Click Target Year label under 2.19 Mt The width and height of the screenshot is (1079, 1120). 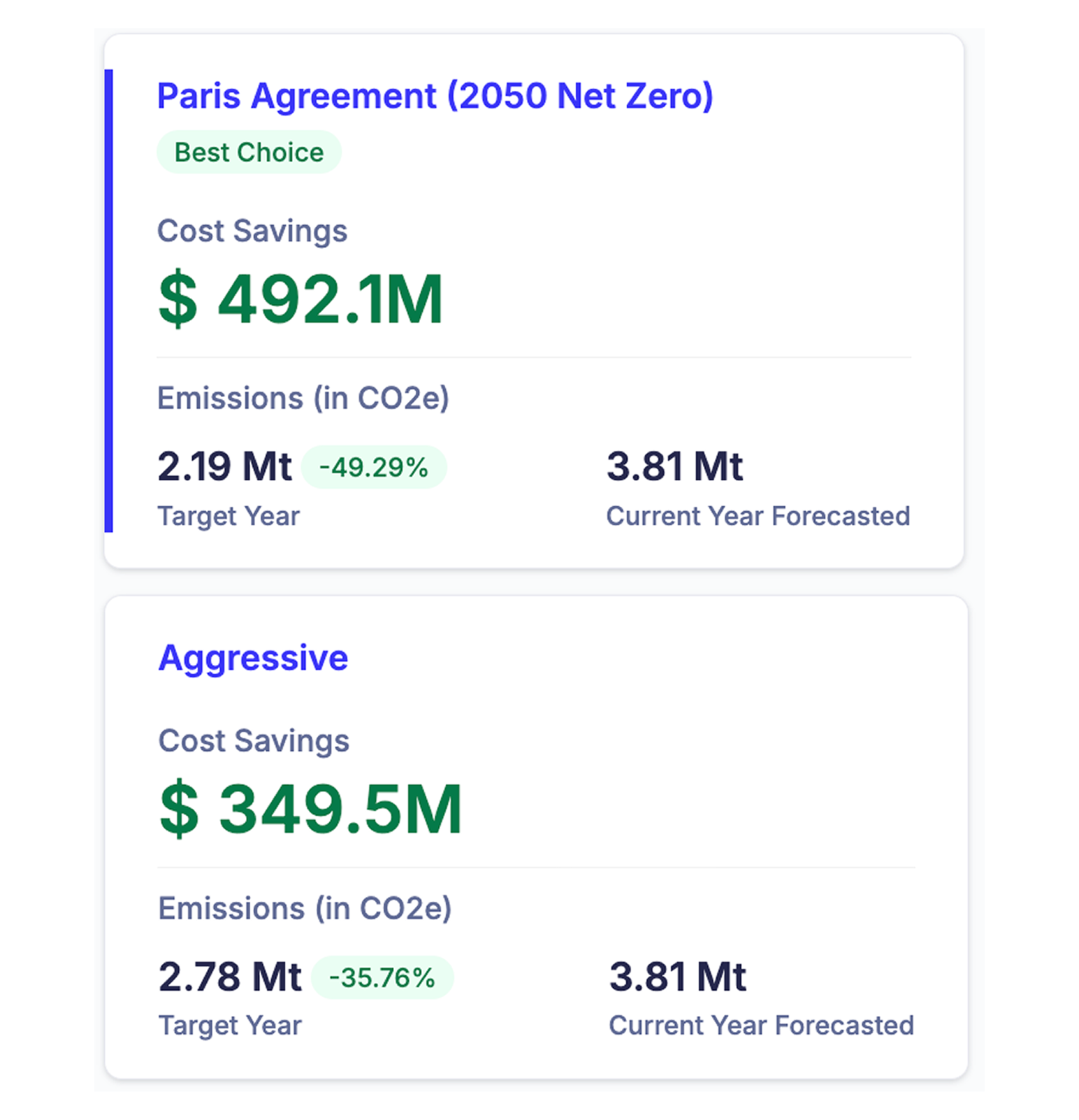[x=229, y=516]
